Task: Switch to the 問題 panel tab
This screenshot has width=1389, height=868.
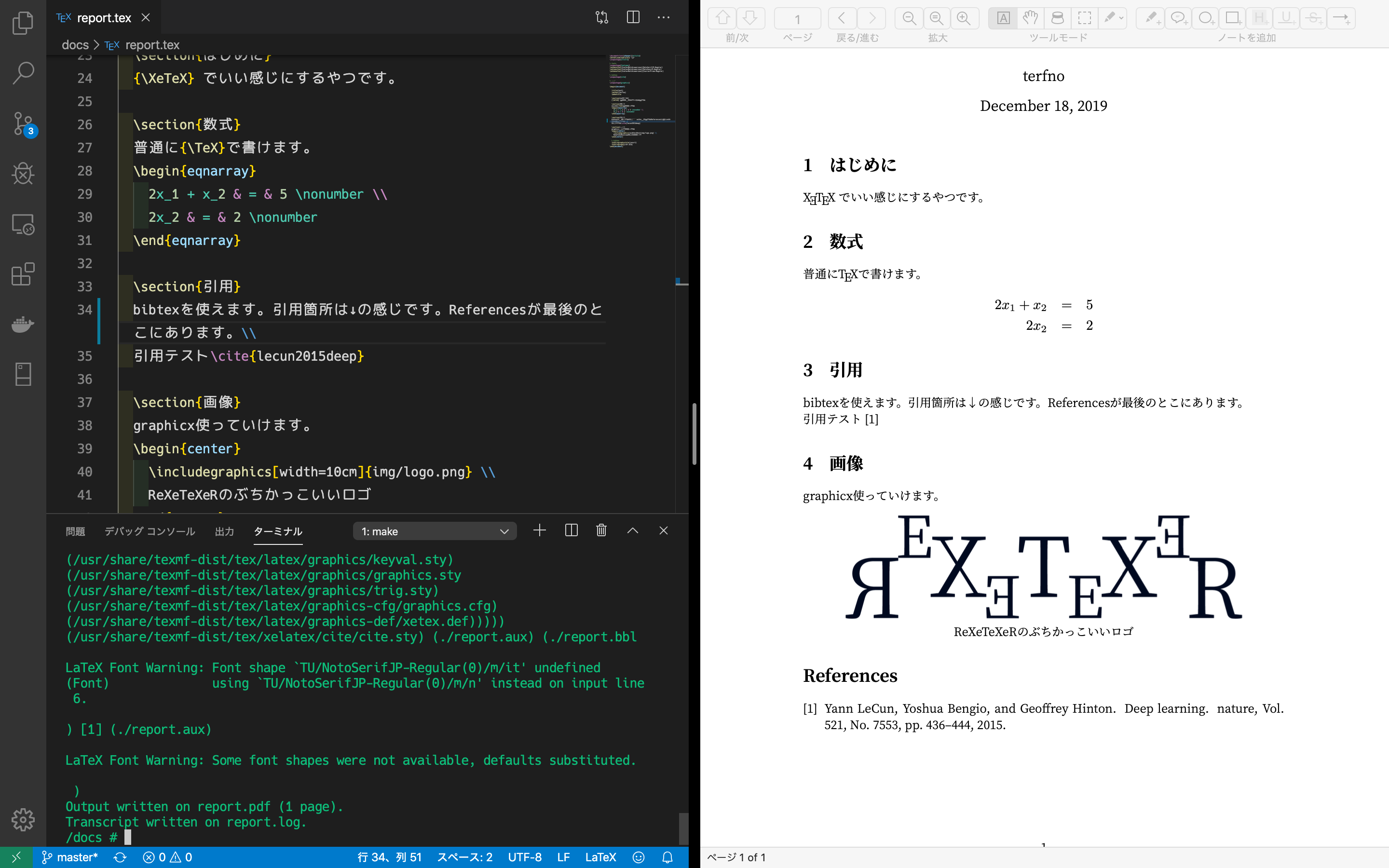Action: (75, 531)
